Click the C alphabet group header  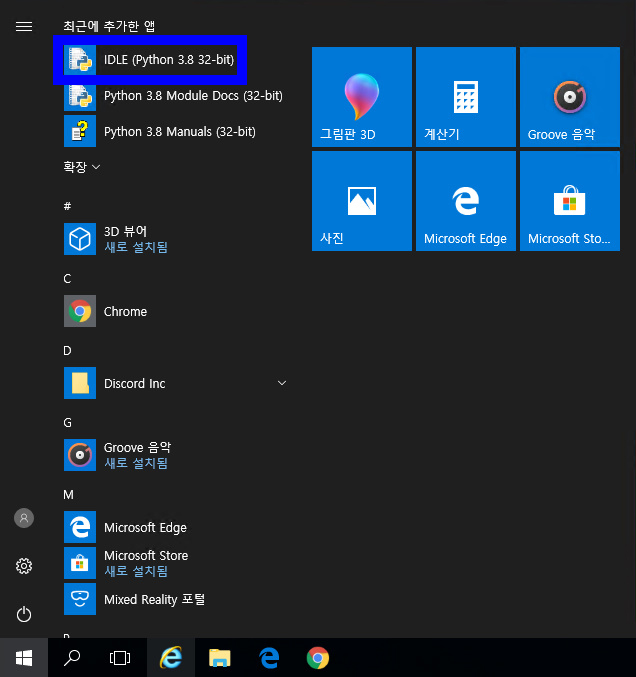pyautogui.click(x=67, y=278)
